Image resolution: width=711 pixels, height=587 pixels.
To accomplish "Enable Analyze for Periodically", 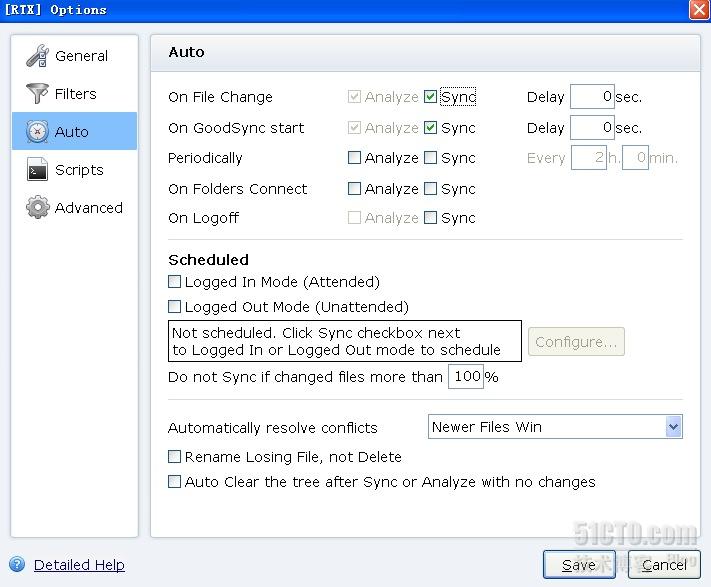I will [x=354, y=158].
